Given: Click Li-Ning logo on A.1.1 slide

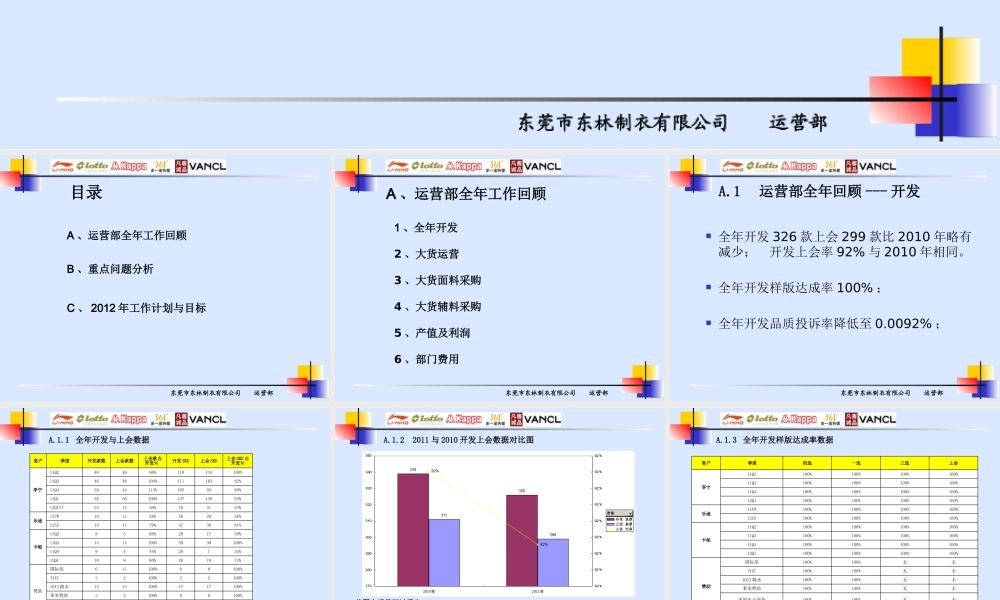Looking at the screenshot, I should coord(62,420).
